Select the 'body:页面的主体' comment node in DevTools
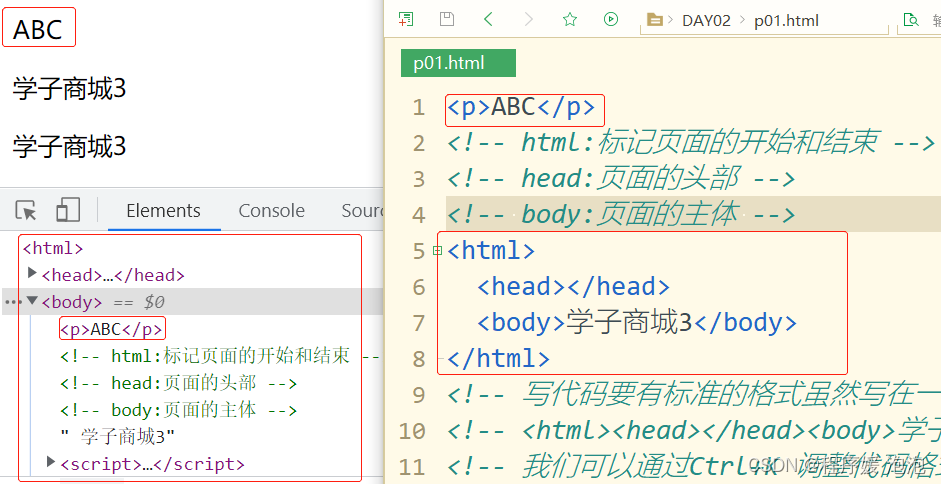Image resolution: width=941 pixels, height=484 pixels. coord(178,410)
